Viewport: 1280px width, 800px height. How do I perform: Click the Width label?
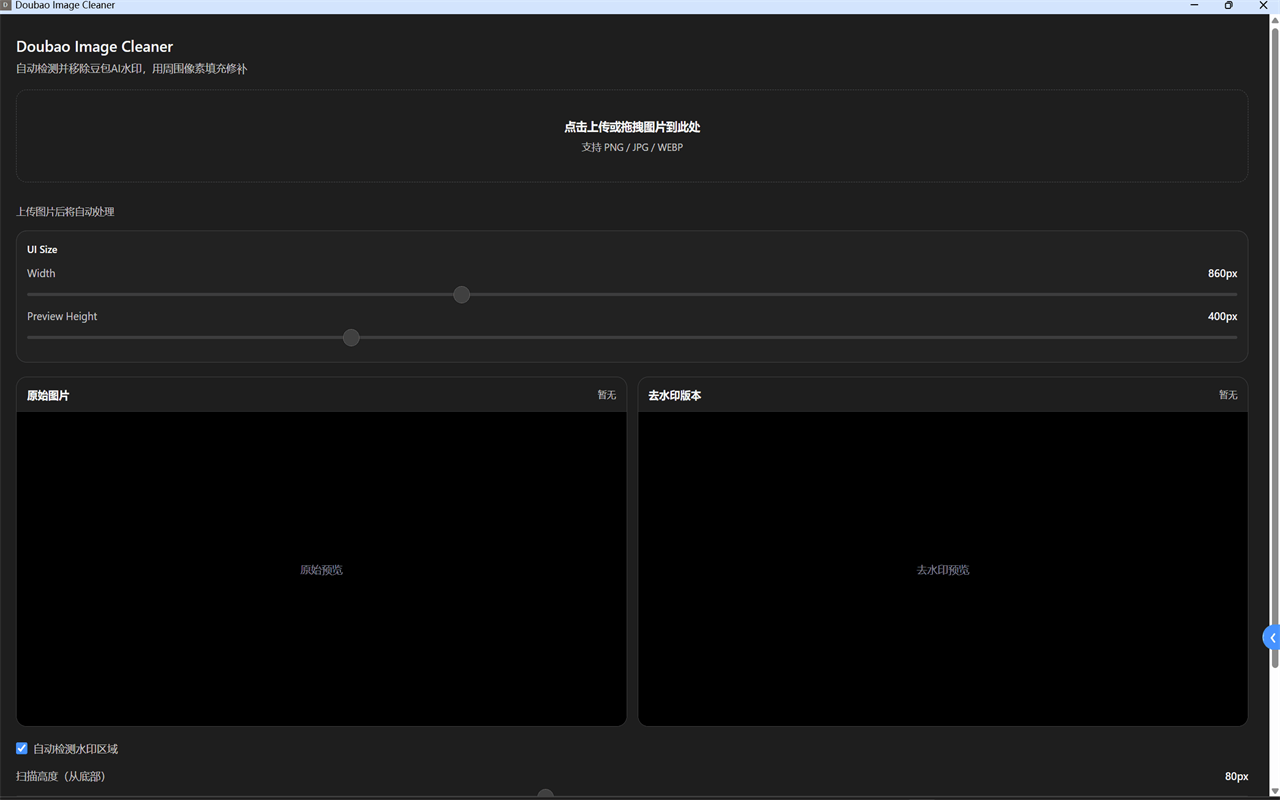tap(41, 274)
